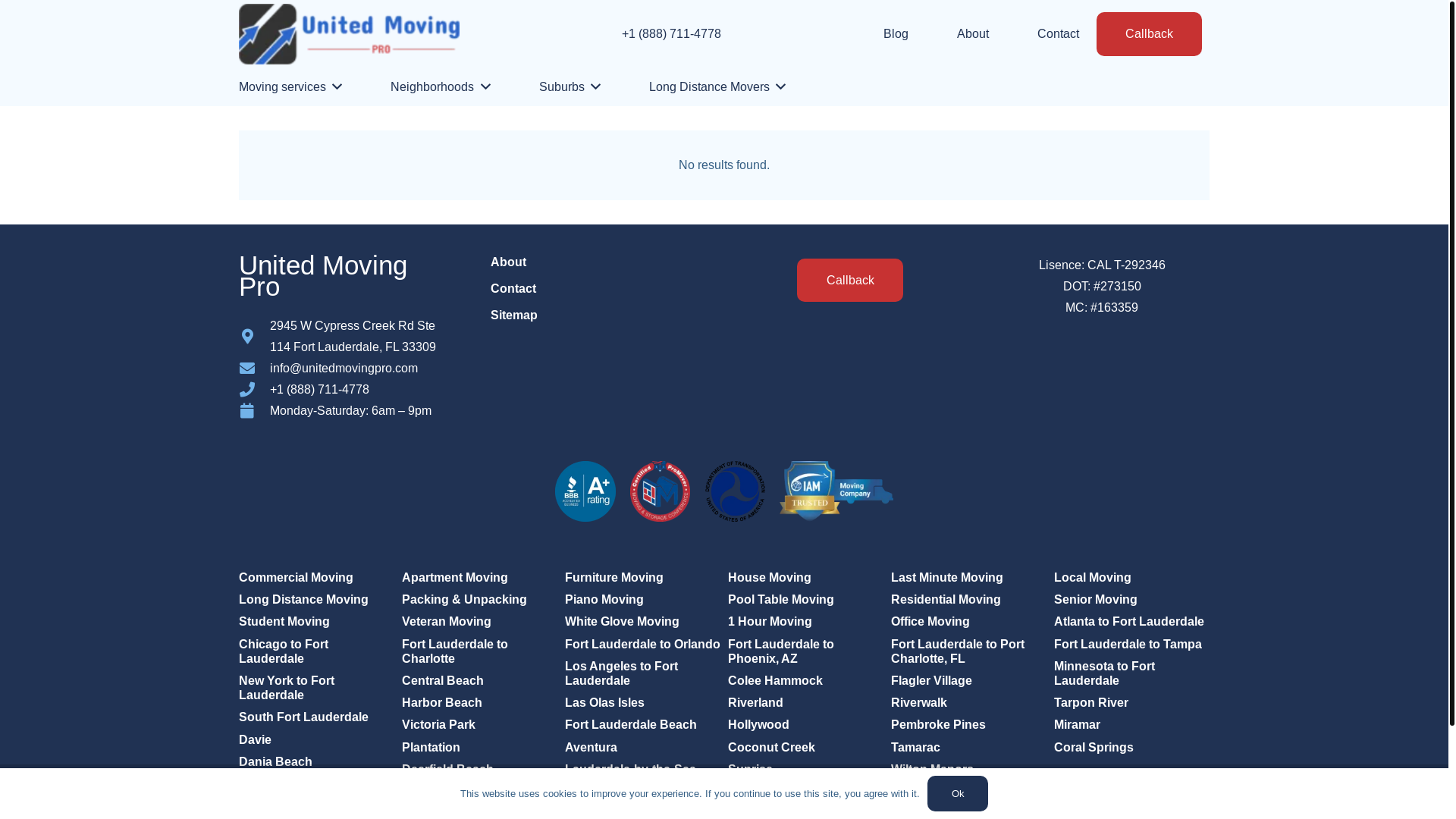The width and height of the screenshot is (1456, 819).
Task: Expand the Neighborhoods dropdown
Action: pyautogui.click(x=441, y=87)
